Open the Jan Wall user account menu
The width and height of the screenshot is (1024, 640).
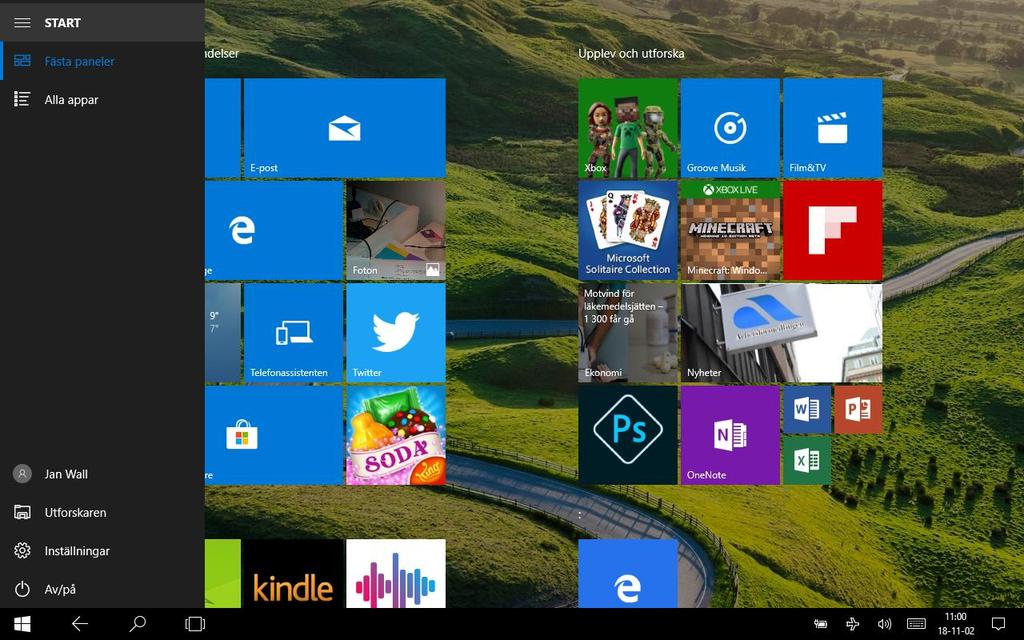coord(103,474)
